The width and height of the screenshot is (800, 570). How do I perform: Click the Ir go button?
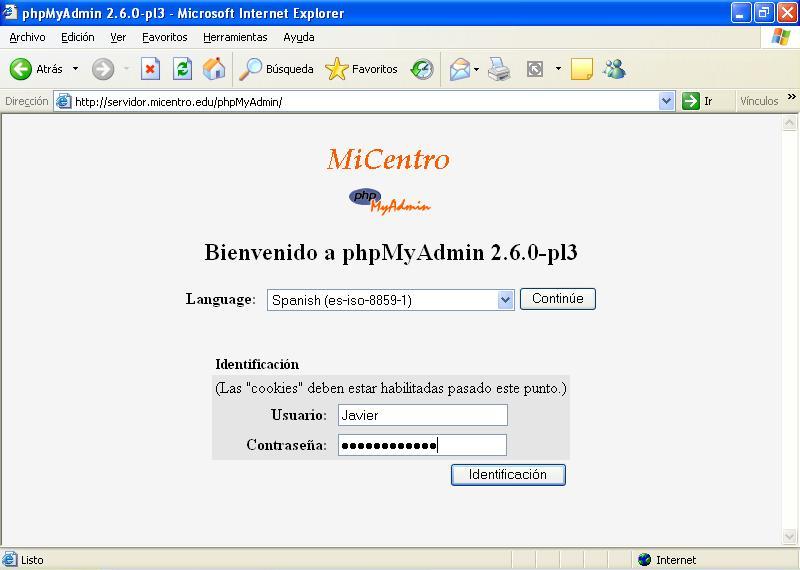[x=698, y=101]
